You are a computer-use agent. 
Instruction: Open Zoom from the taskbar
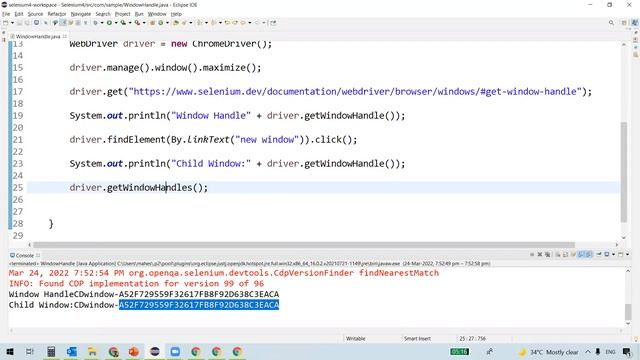click(x=175, y=351)
